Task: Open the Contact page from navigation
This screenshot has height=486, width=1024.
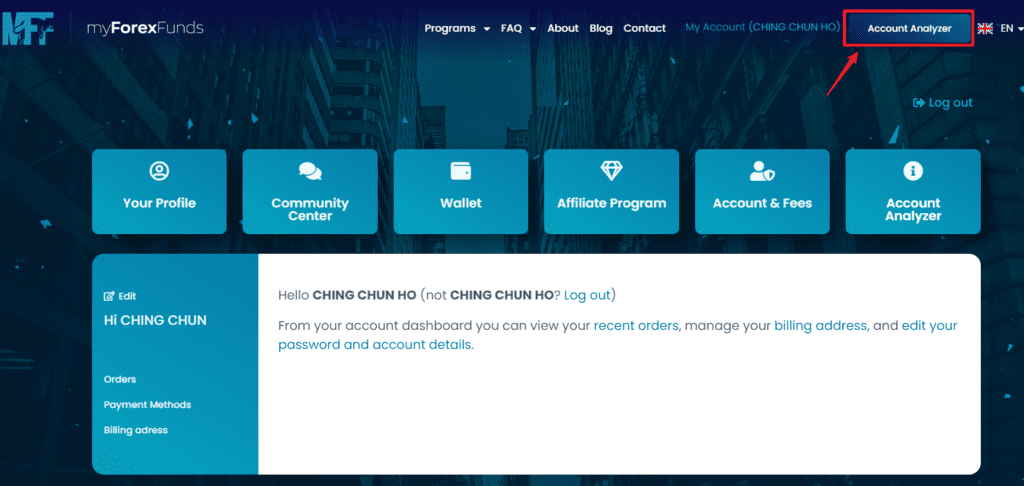Action: tap(644, 29)
